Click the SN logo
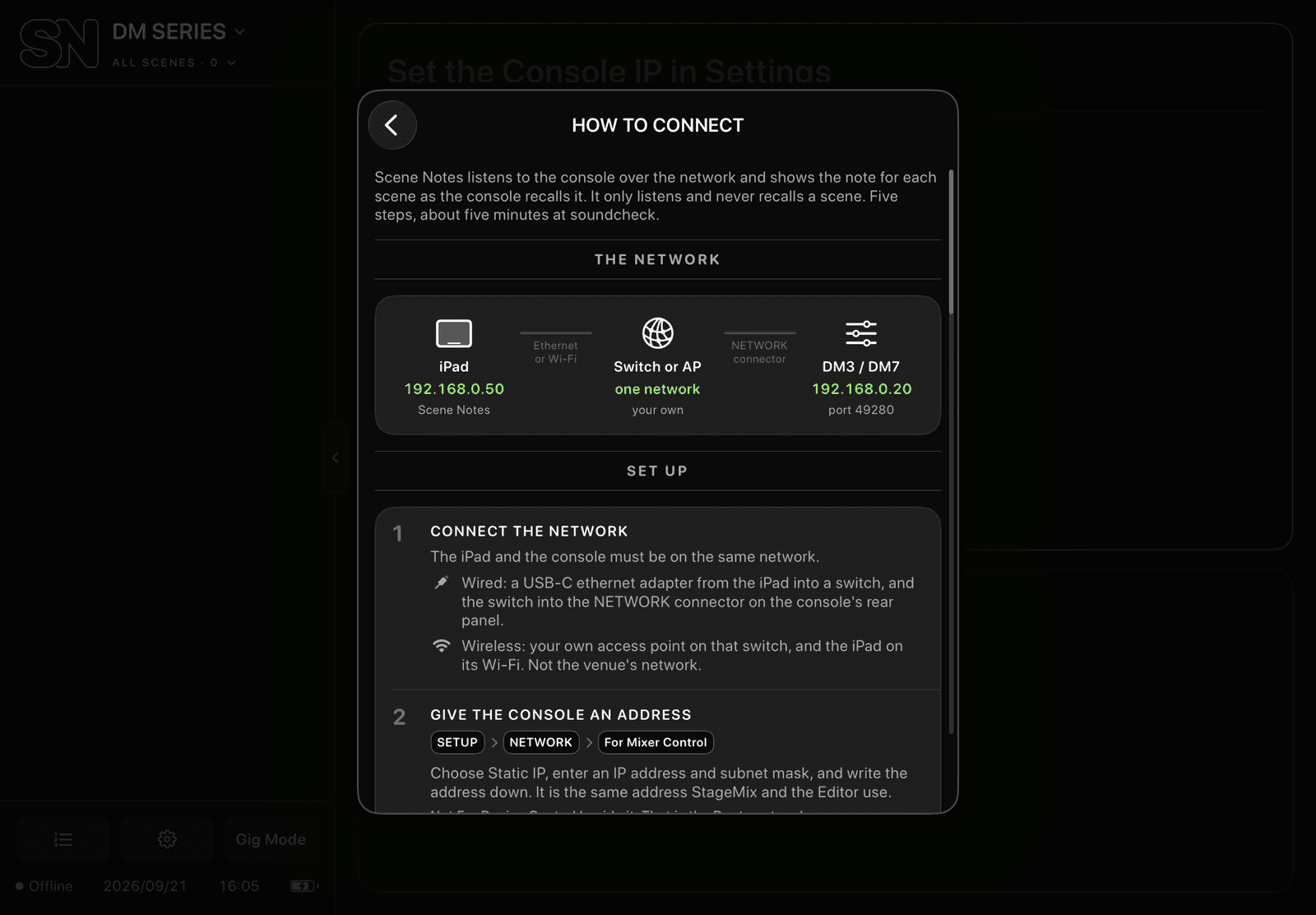1316x915 pixels. [59, 44]
